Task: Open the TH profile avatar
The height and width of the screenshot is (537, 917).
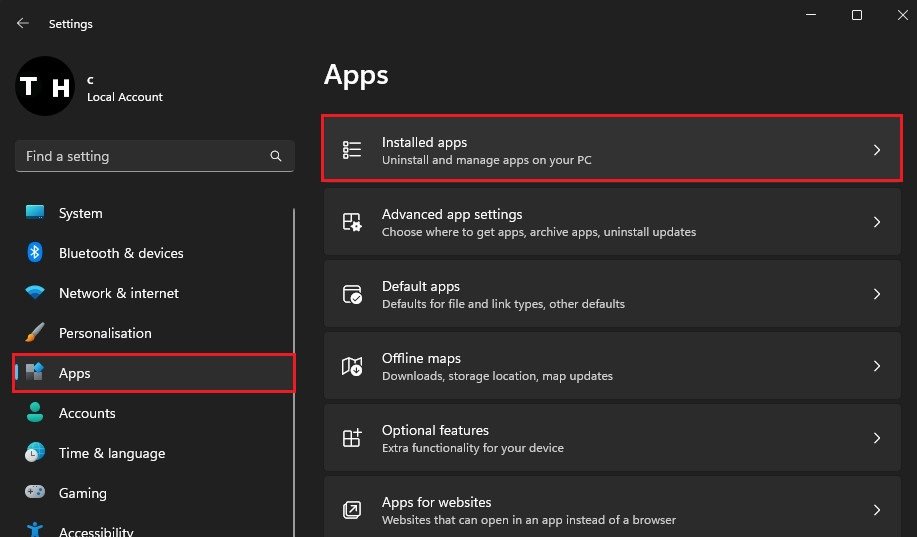Action: tap(45, 86)
